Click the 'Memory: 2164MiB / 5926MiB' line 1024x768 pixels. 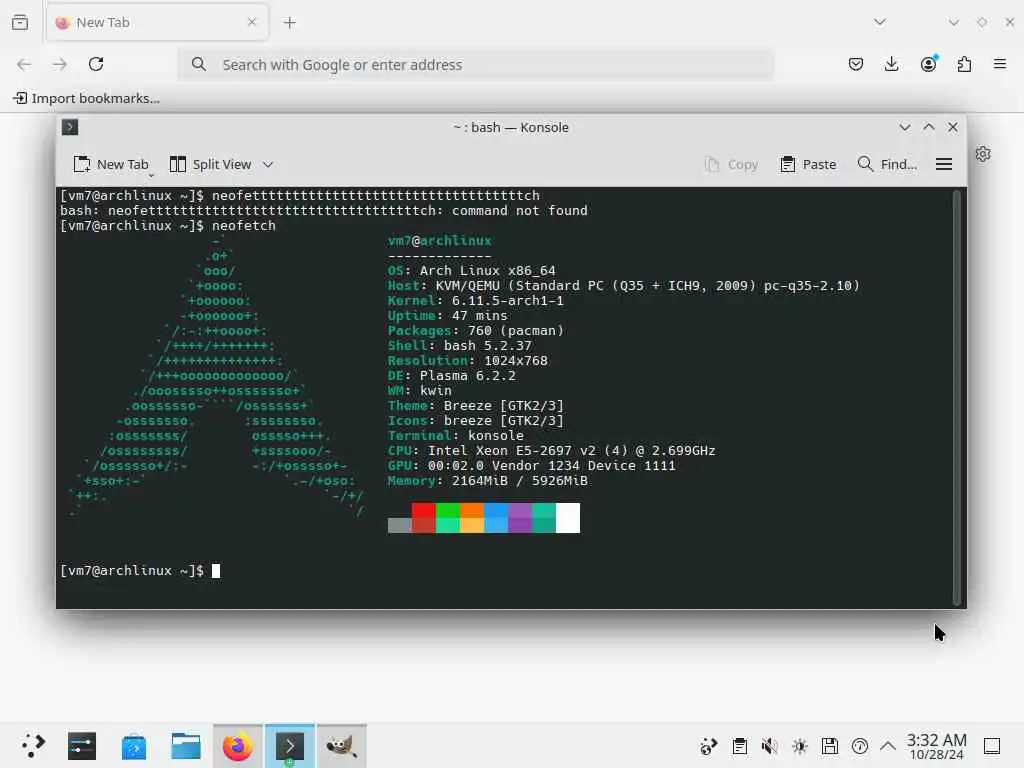pos(487,481)
